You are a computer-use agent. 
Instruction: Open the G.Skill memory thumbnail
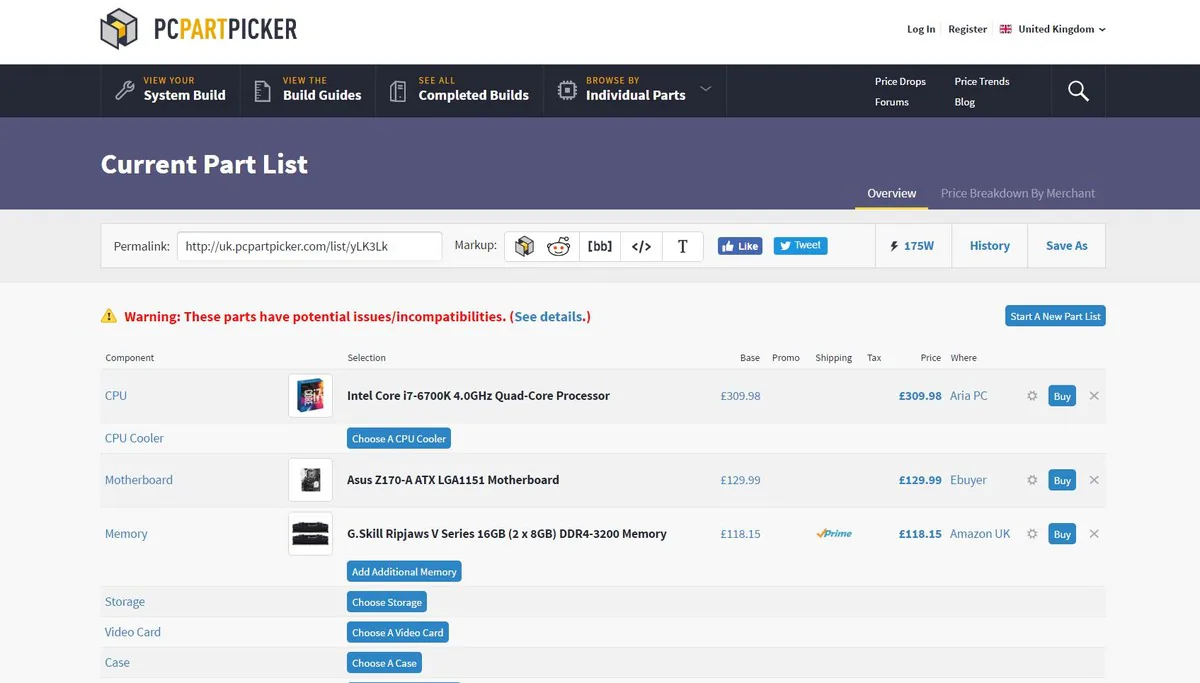click(x=310, y=534)
